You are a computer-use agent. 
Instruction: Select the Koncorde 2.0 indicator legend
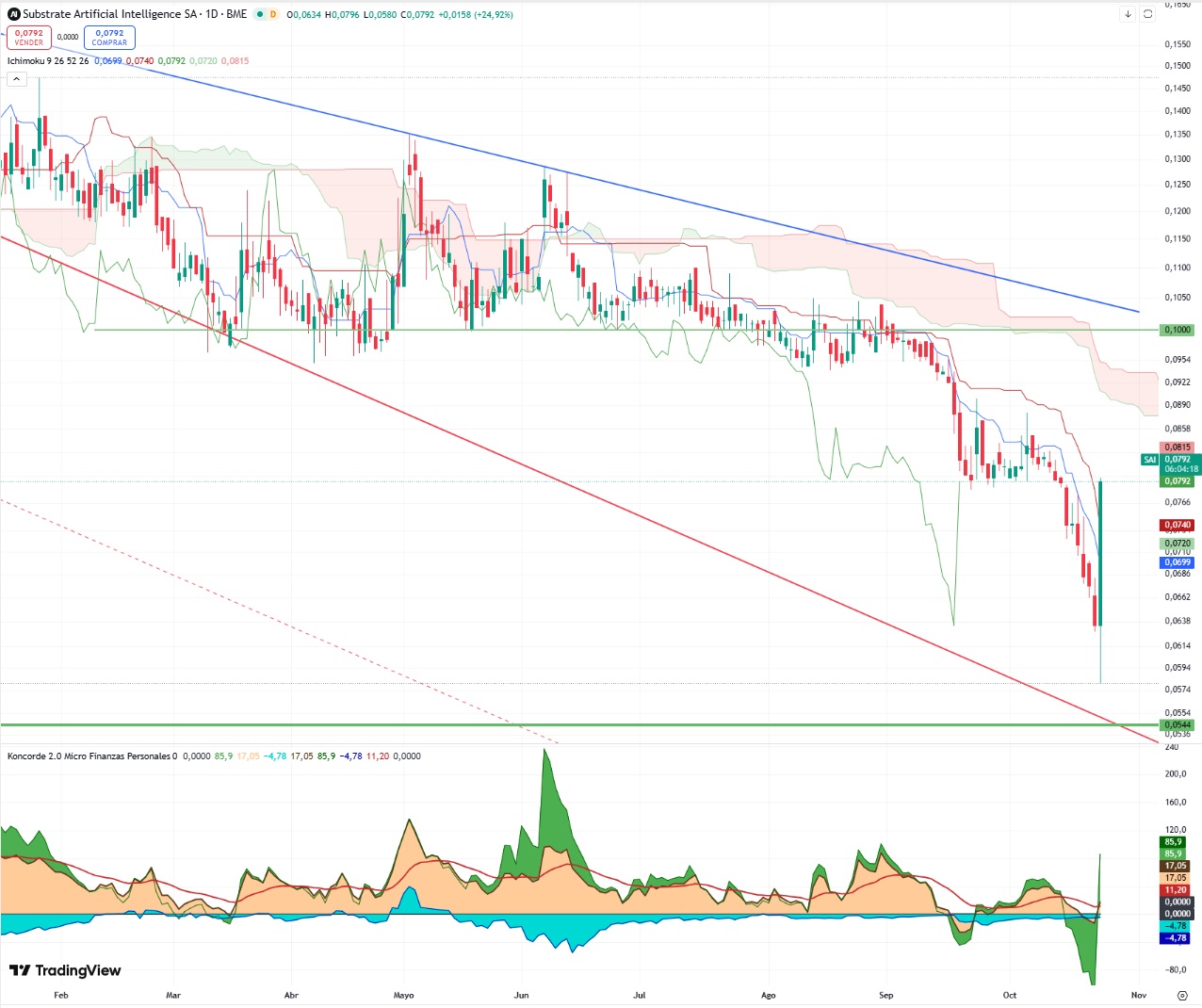(91, 756)
